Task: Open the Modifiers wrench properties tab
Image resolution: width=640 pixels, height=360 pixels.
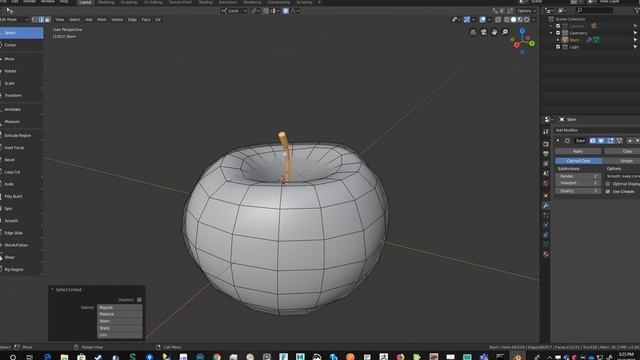Action: (x=546, y=205)
